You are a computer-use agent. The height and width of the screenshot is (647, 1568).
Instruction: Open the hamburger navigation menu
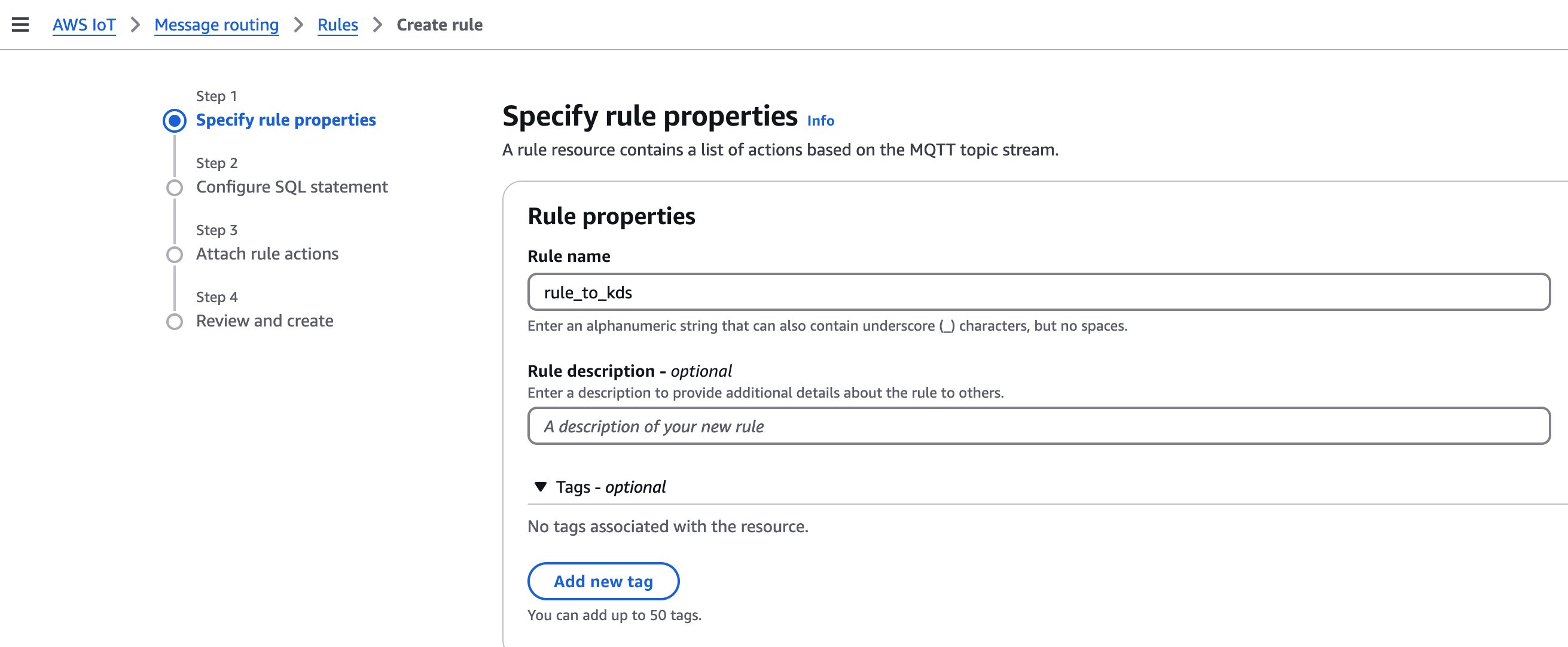tap(20, 25)
